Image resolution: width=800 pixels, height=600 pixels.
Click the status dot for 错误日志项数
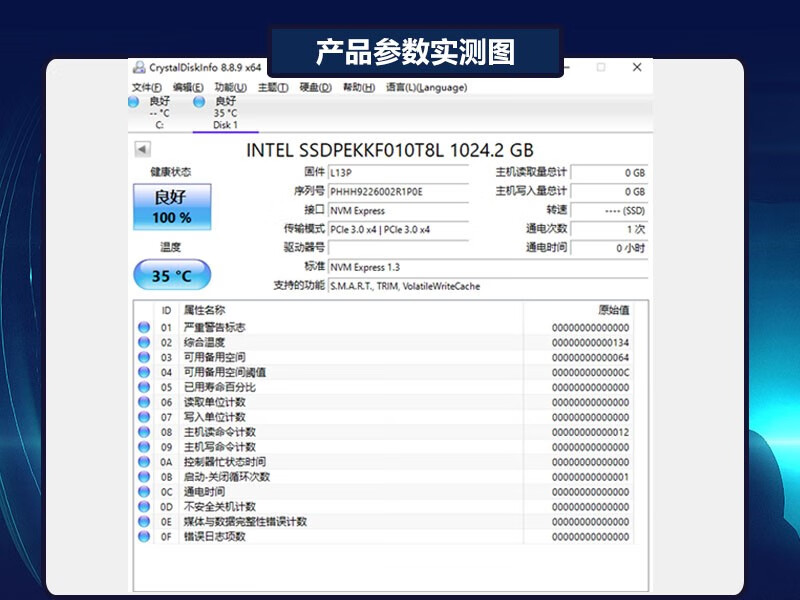tap(144, 536)
